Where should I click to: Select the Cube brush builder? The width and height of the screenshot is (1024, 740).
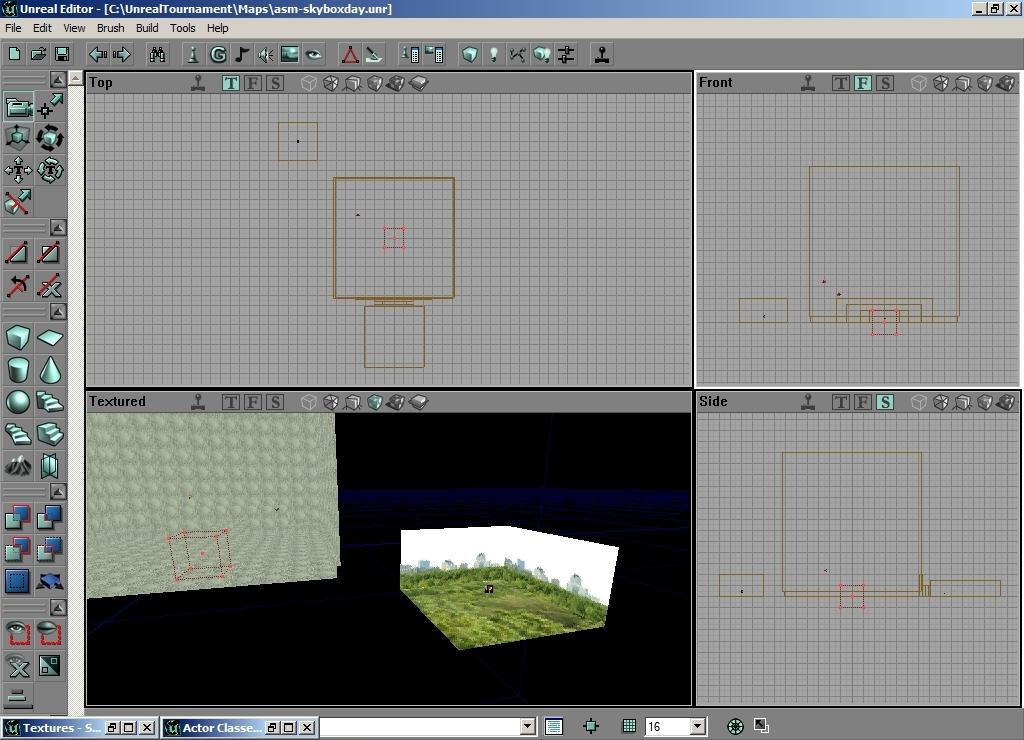[18, 337]
